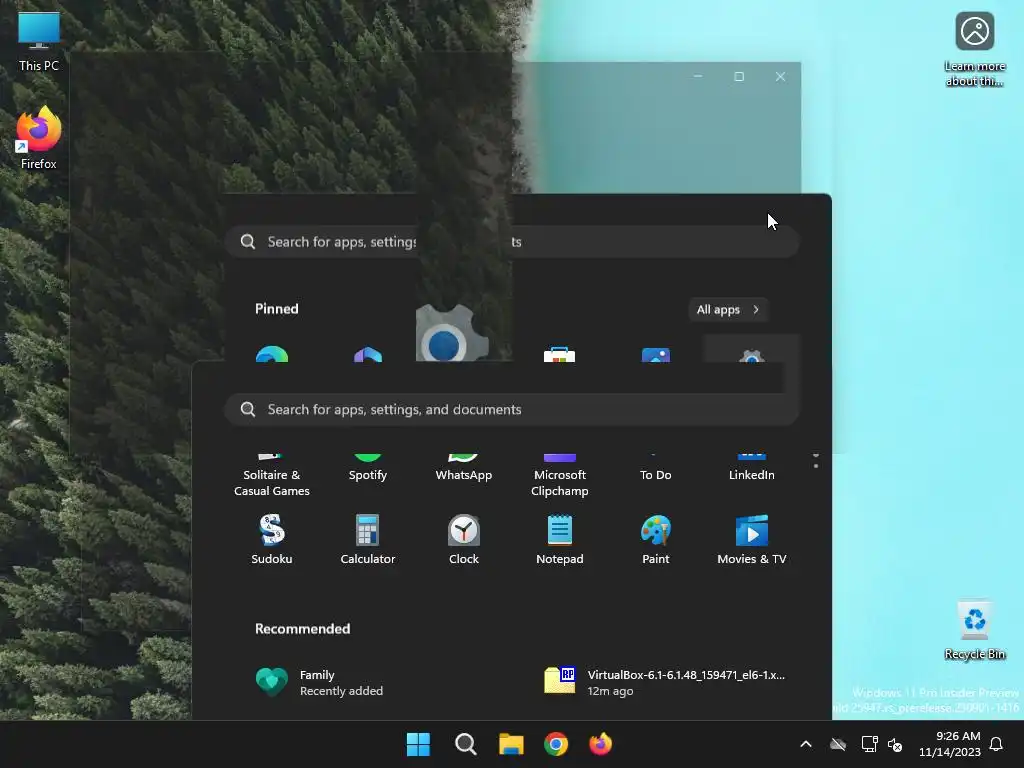Maximize the translucent Settings window
The height and width of the screenshot is (768, 1024).
click(x=739, y=76)
